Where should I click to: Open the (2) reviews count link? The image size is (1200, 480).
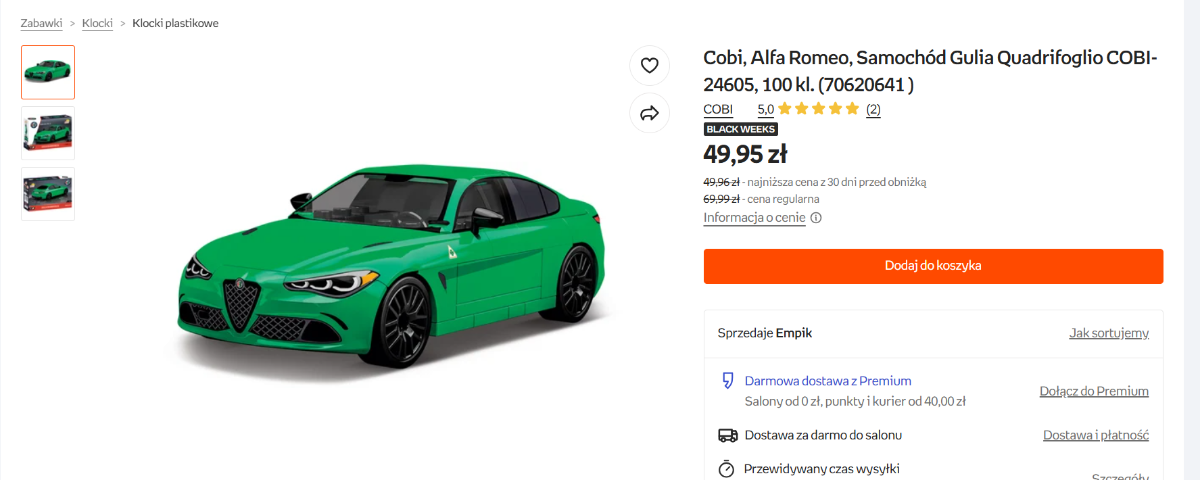click(873, 109)
